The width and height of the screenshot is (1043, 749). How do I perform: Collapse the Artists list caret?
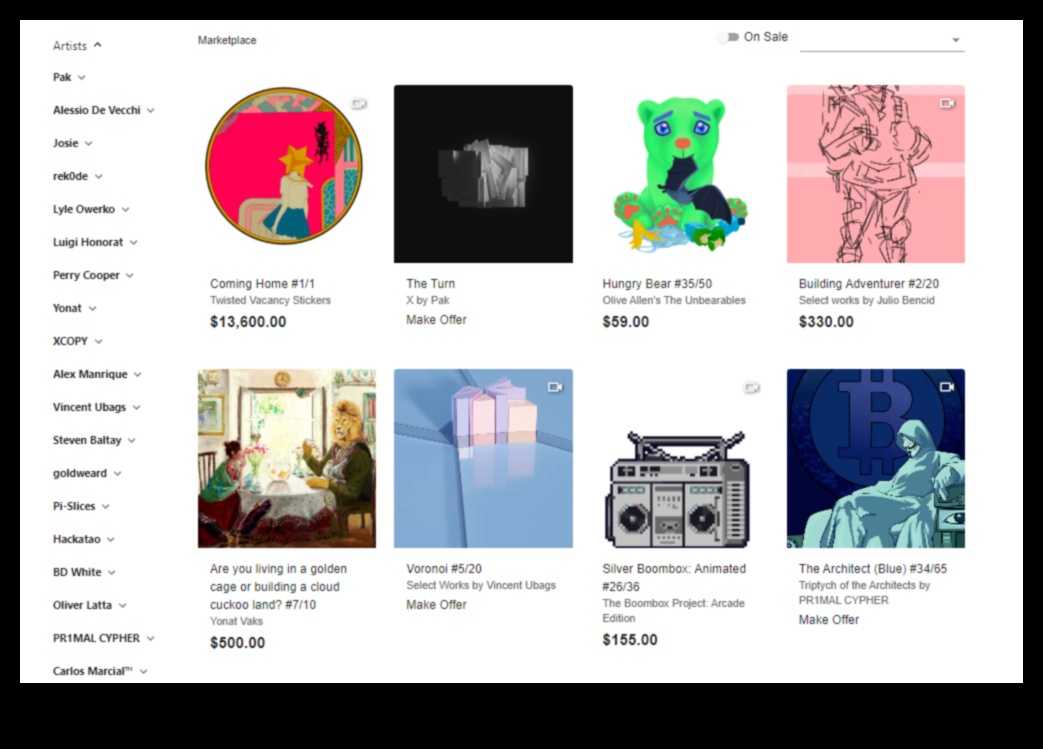click(x=98, y=45)
